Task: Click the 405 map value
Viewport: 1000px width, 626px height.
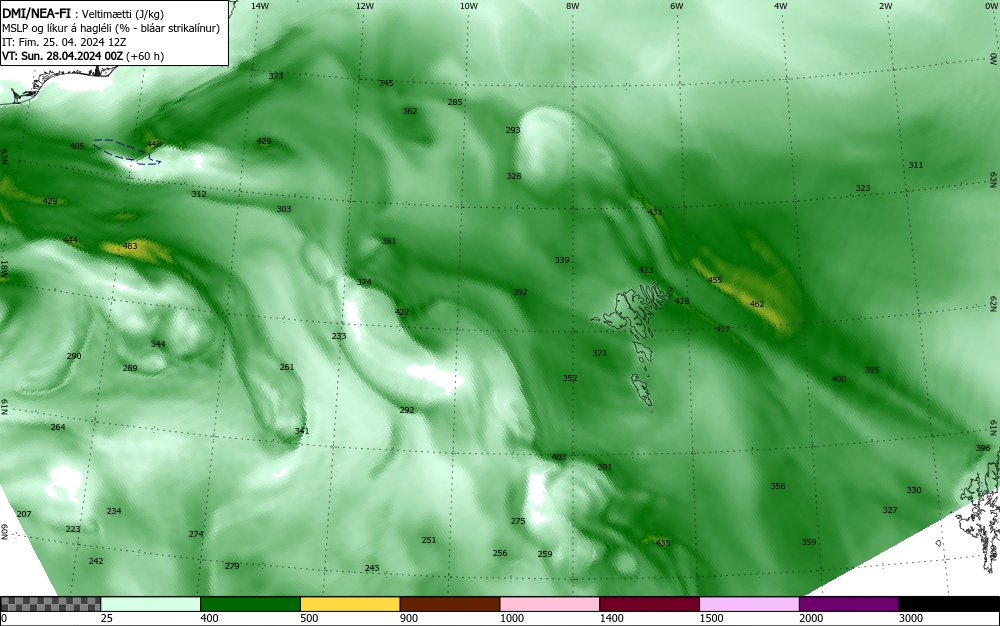Action: [x=77, y=146]
